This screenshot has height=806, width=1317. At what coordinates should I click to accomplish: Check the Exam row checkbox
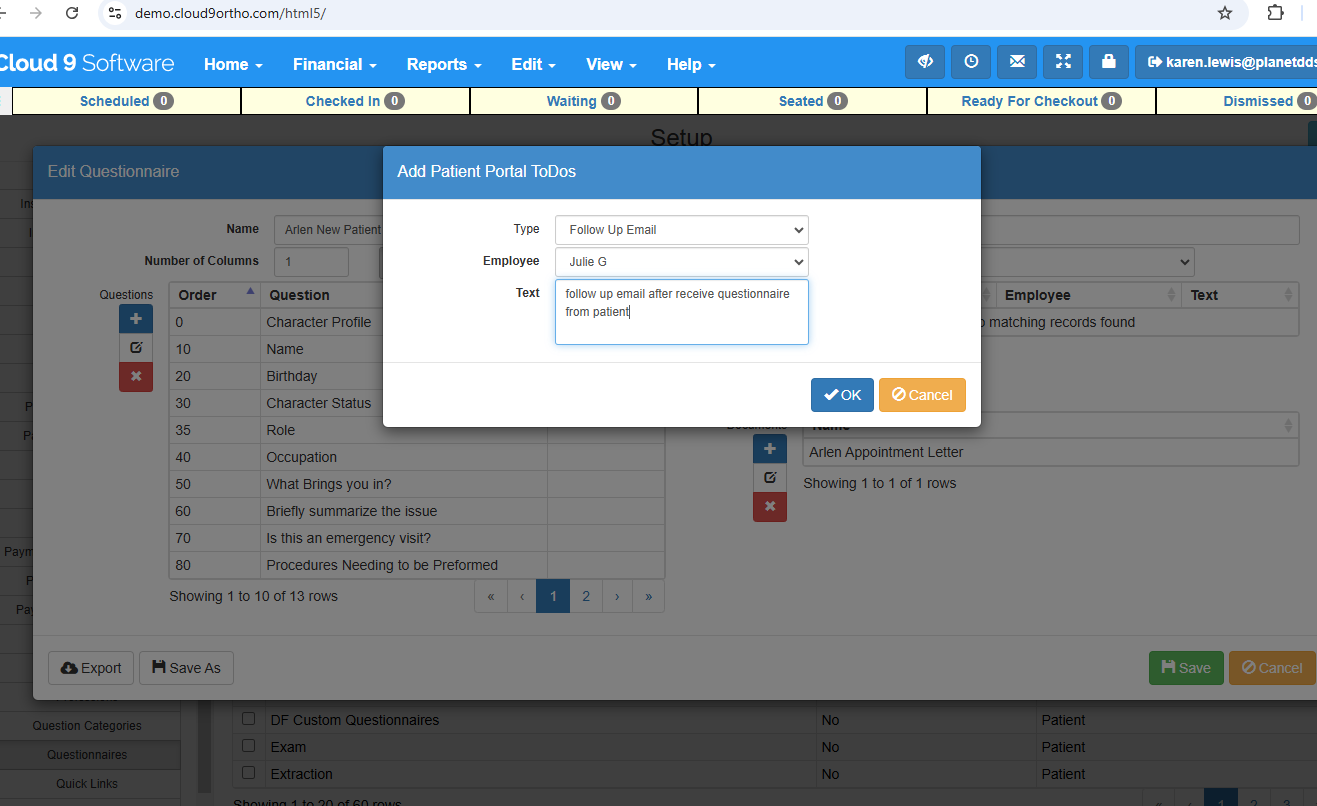[249, 746]
